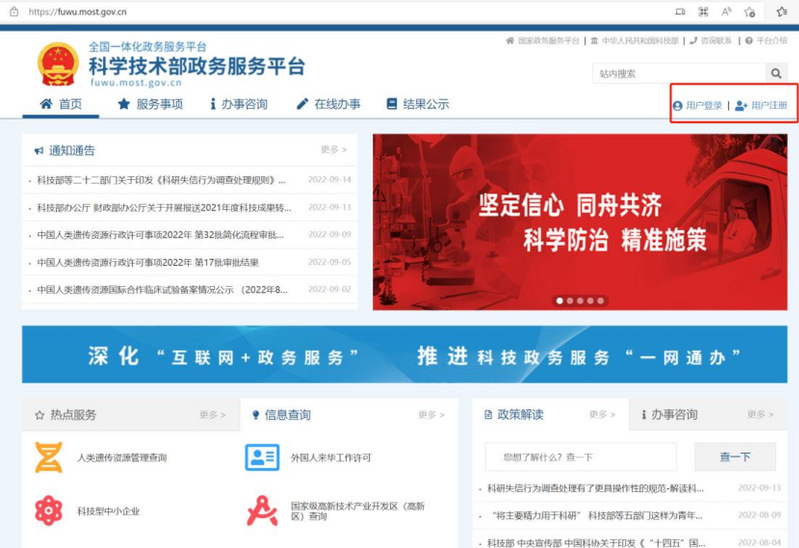This screenshot has width=799, height=548.
Task: Focus the 站内搜索 input field
Action: coord(679,73)
